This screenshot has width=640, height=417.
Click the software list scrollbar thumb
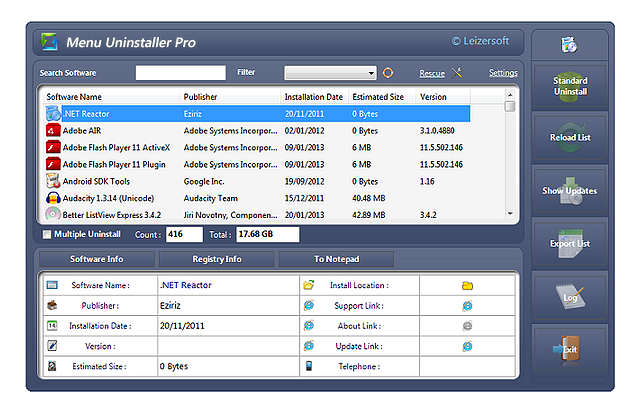(509, 106)
